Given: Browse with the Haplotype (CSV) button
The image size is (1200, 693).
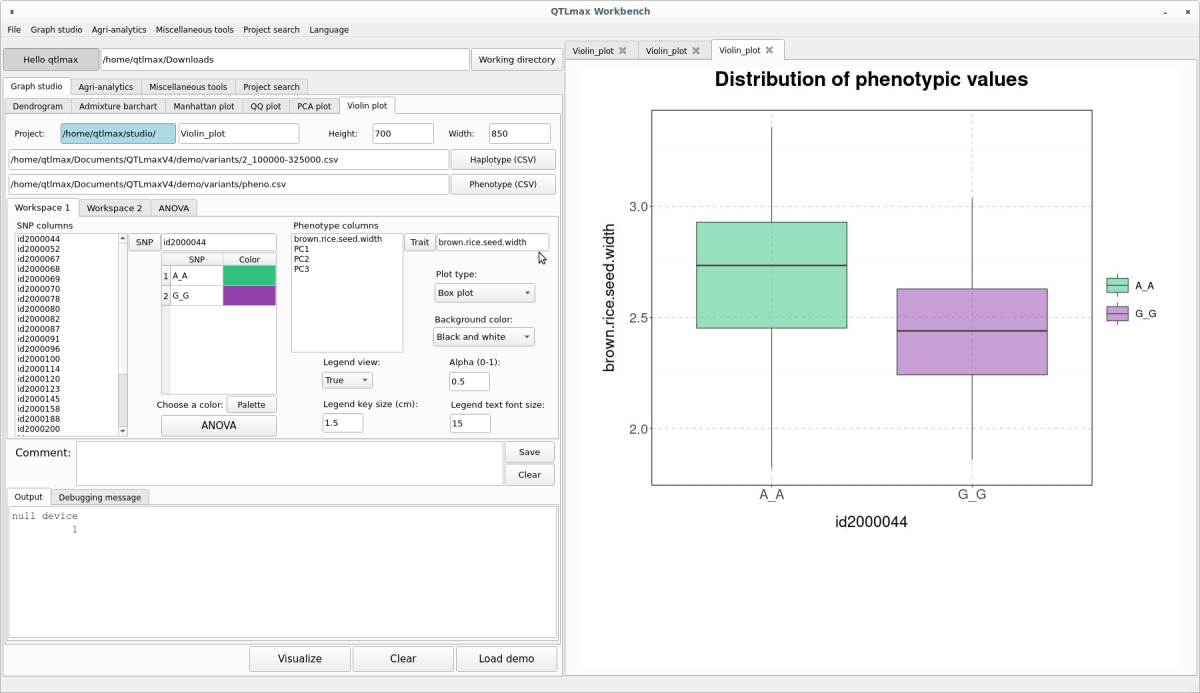Looking at the screenshot, I should tap(503, 160).
